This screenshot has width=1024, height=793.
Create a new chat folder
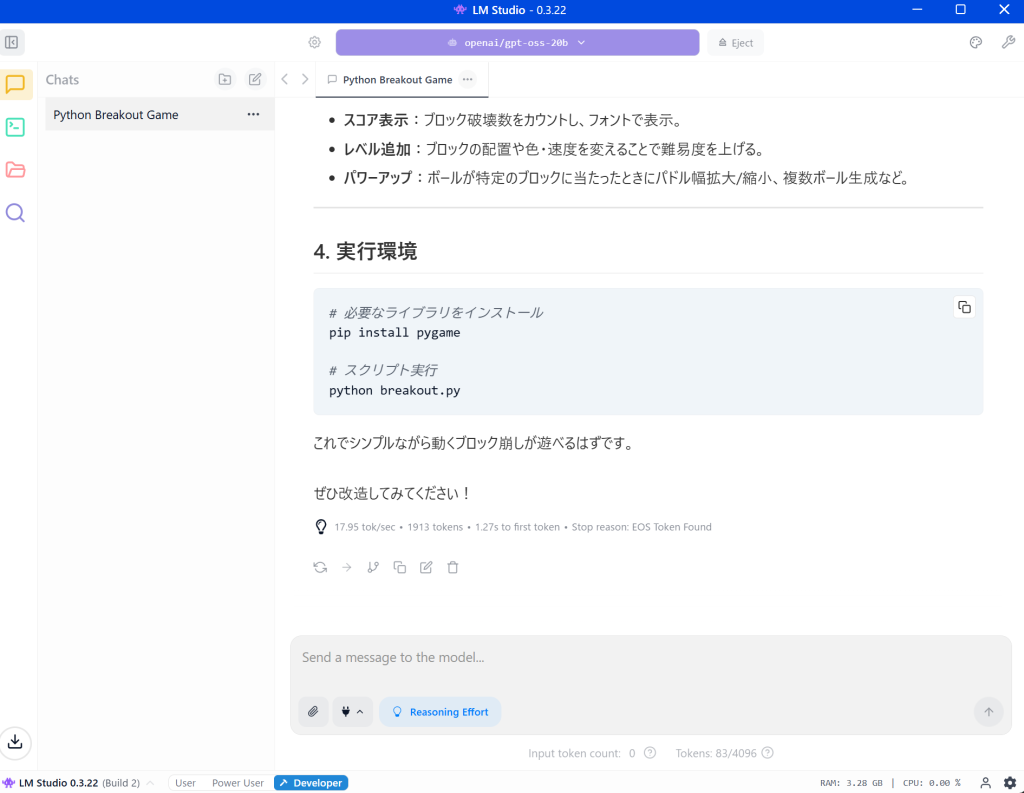[x=225, y=80]
